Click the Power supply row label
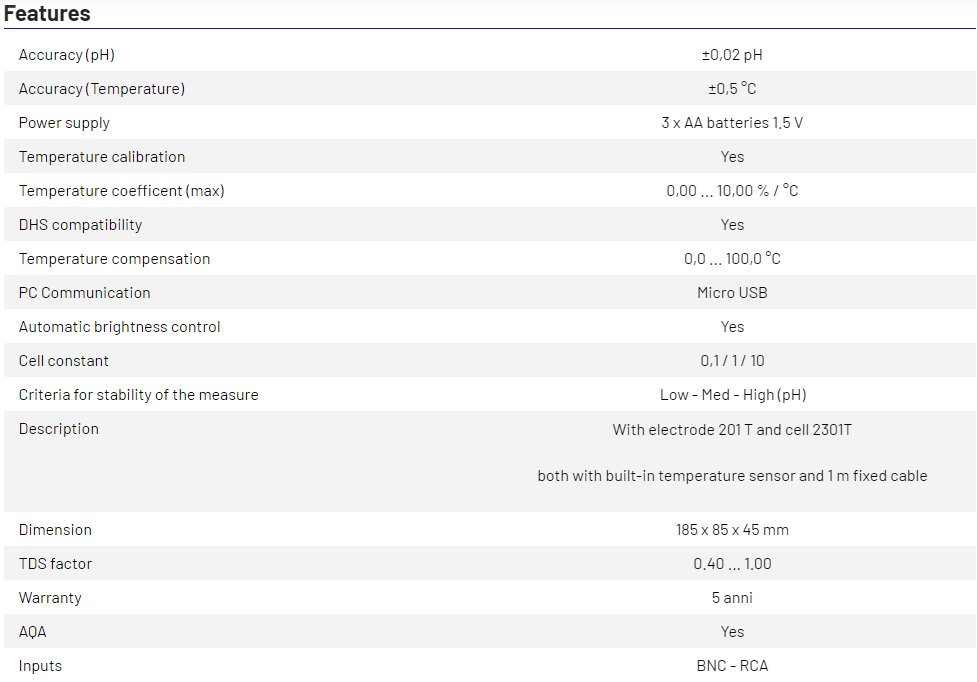 [64, 123]
